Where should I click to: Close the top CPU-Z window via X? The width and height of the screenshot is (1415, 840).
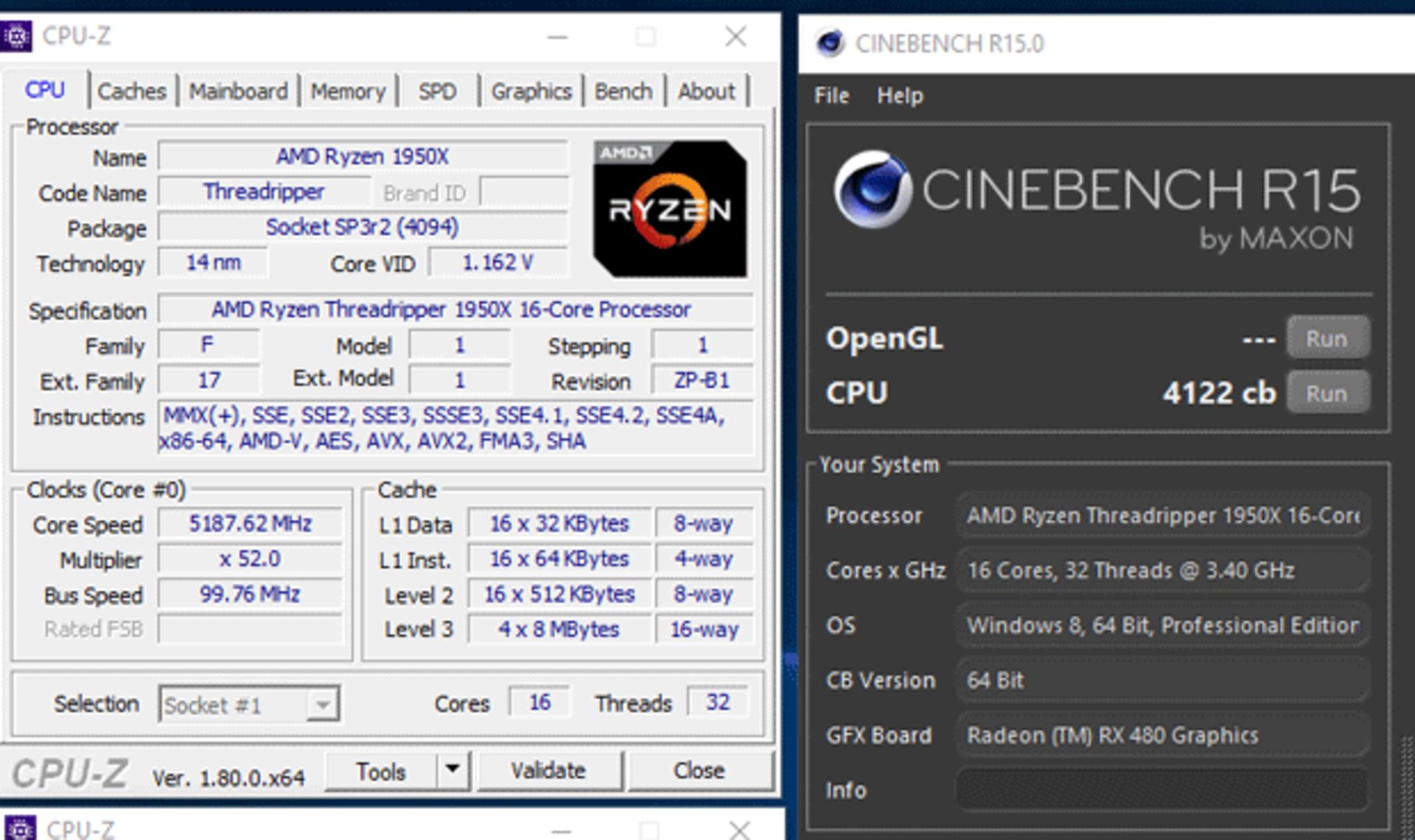(736, 36)
